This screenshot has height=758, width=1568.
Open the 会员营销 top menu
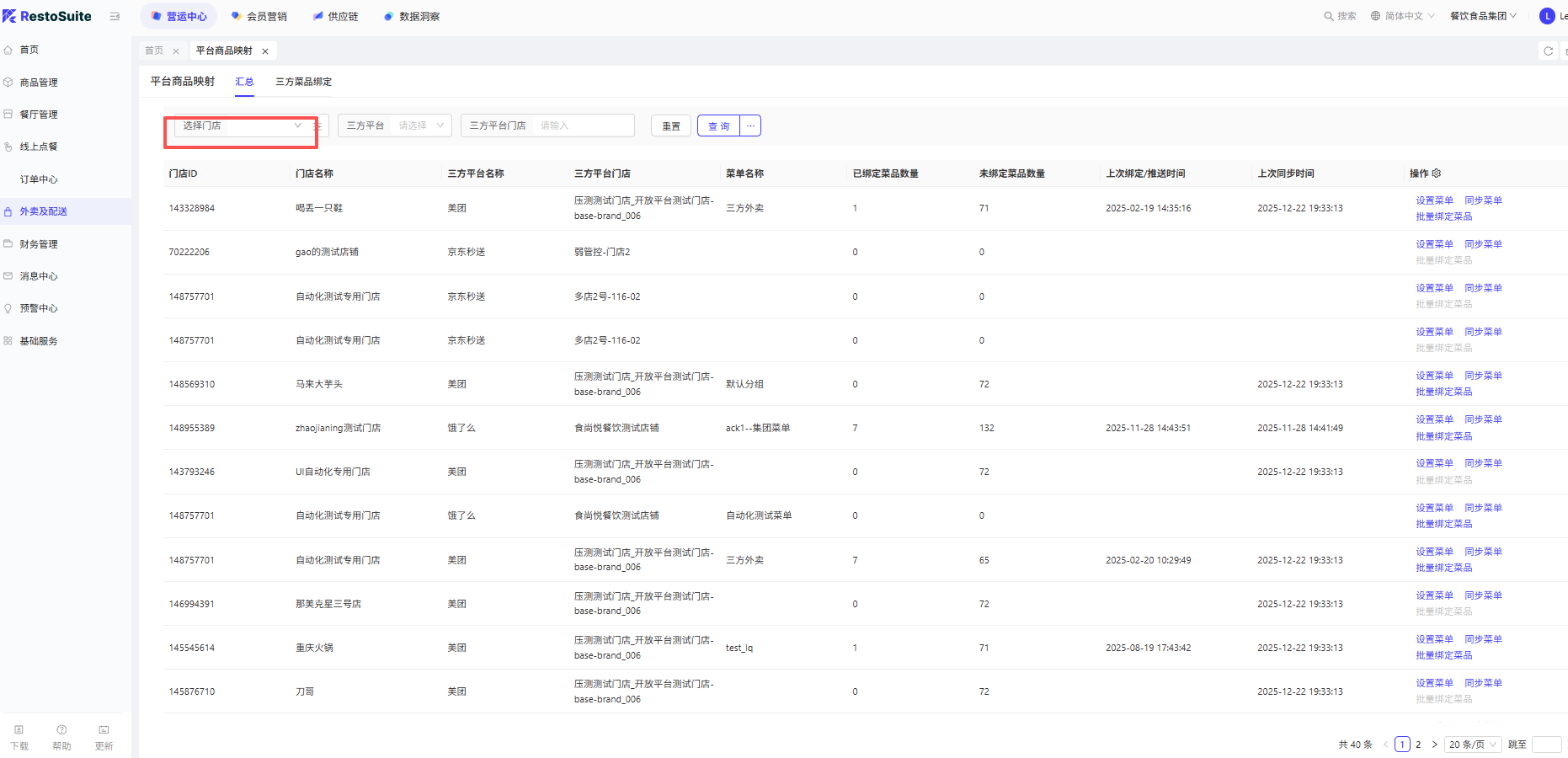(259, 16)
